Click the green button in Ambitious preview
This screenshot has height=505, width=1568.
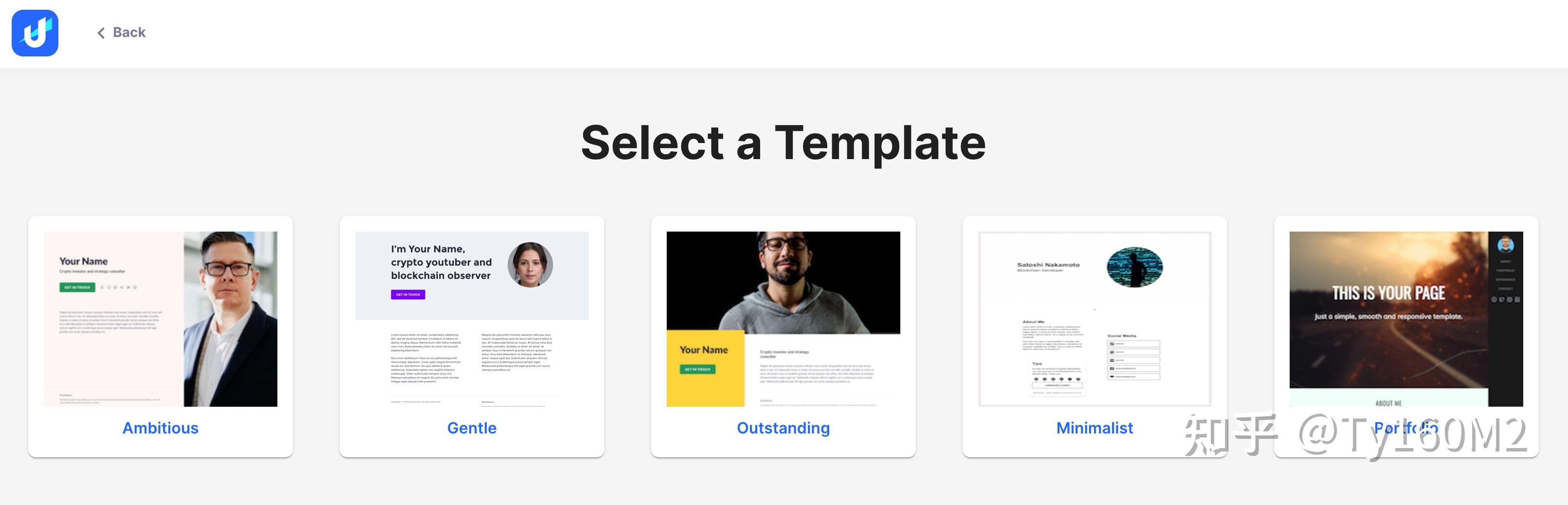pyautogui.click(x=77, y=287)
